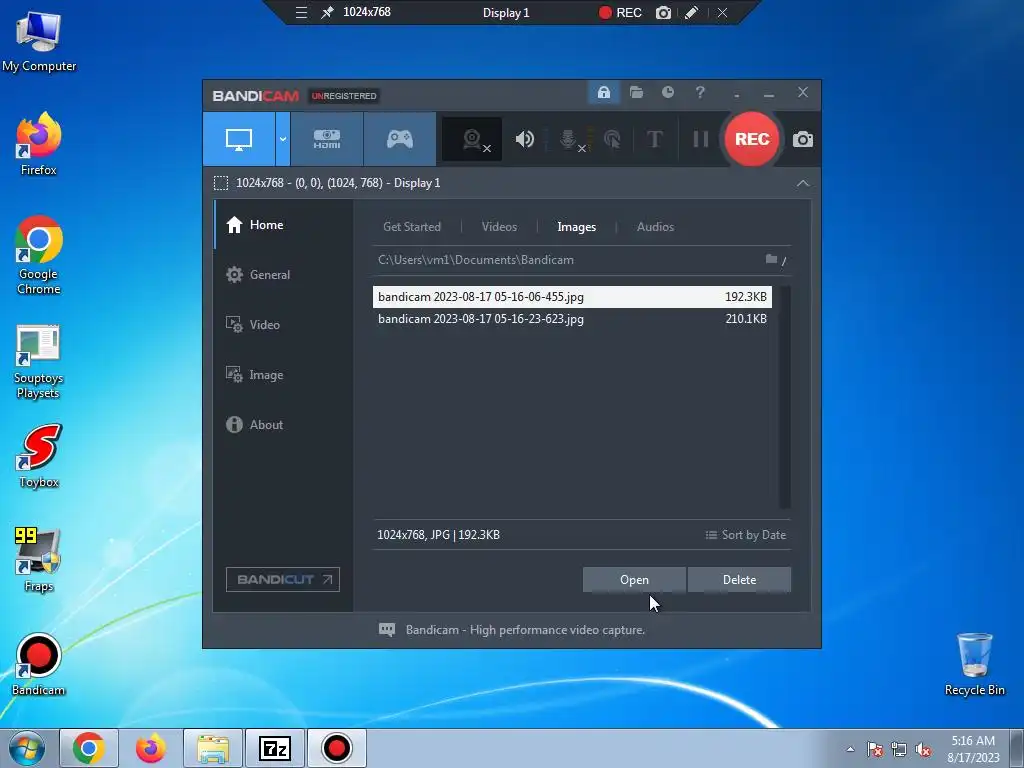Image resolution: width=1024 pixels, height=768 pixels.
Task: Click the lock icon in Bandicam title bar
Action: 604,93
